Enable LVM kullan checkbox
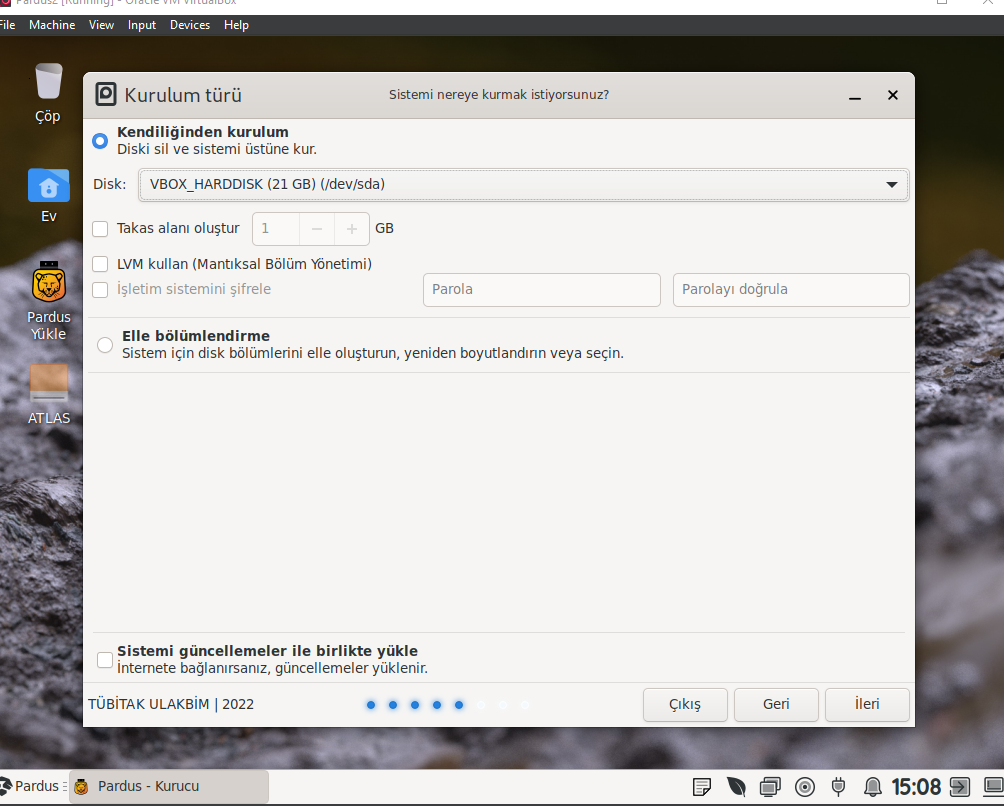 point(101,264)
